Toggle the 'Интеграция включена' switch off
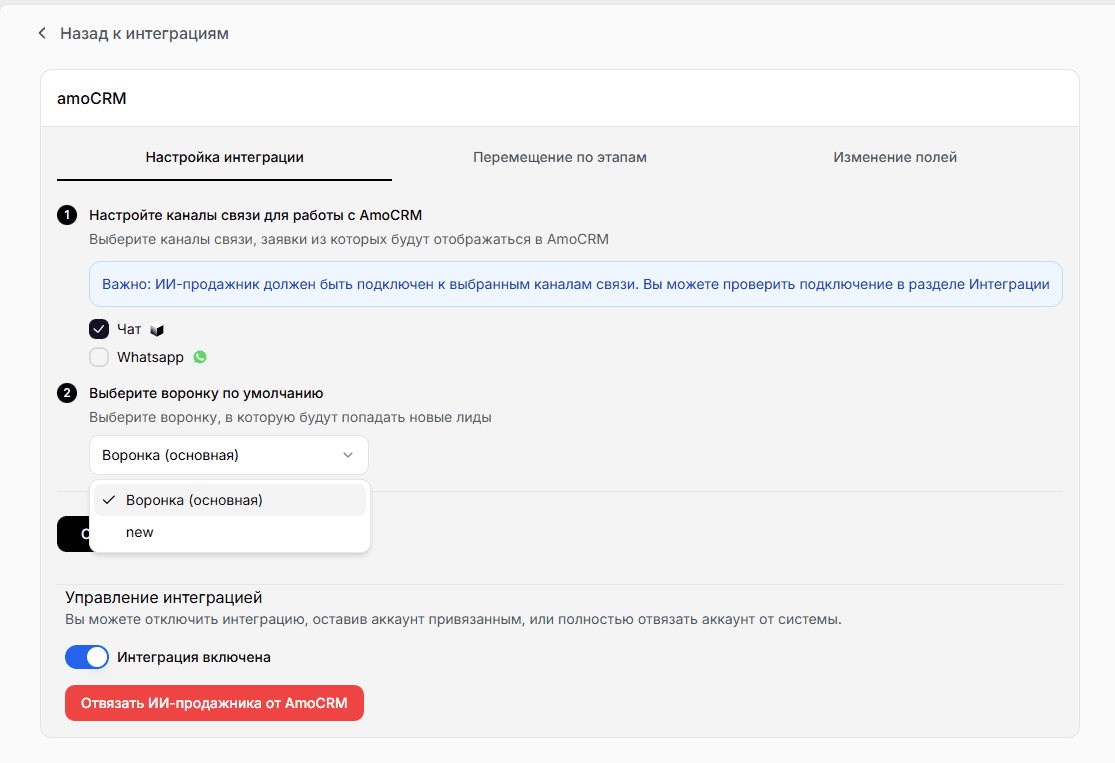This screenshot has height=763, width=1115. click(87, 657)
